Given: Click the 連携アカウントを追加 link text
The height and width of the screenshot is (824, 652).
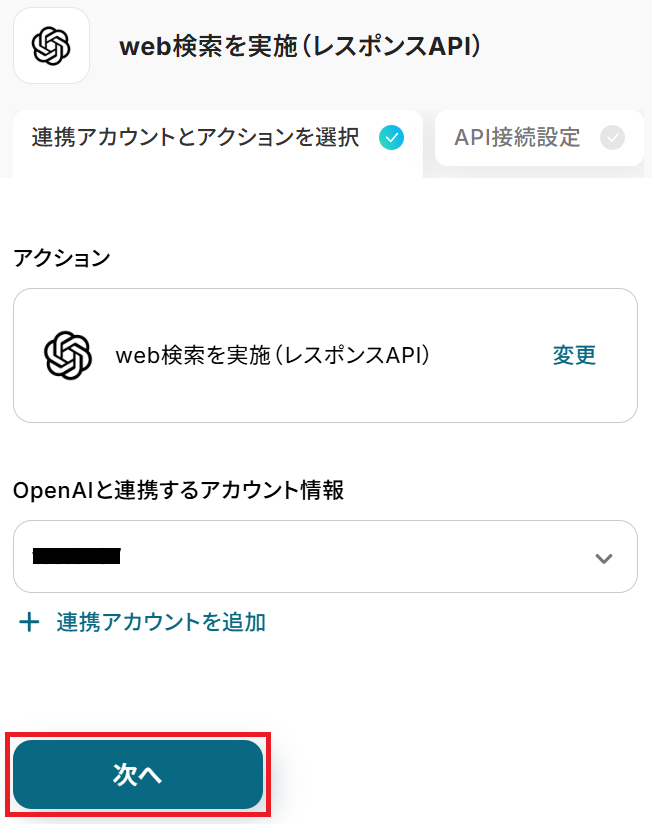Looking at the screenshot, I should coord(161,622).
